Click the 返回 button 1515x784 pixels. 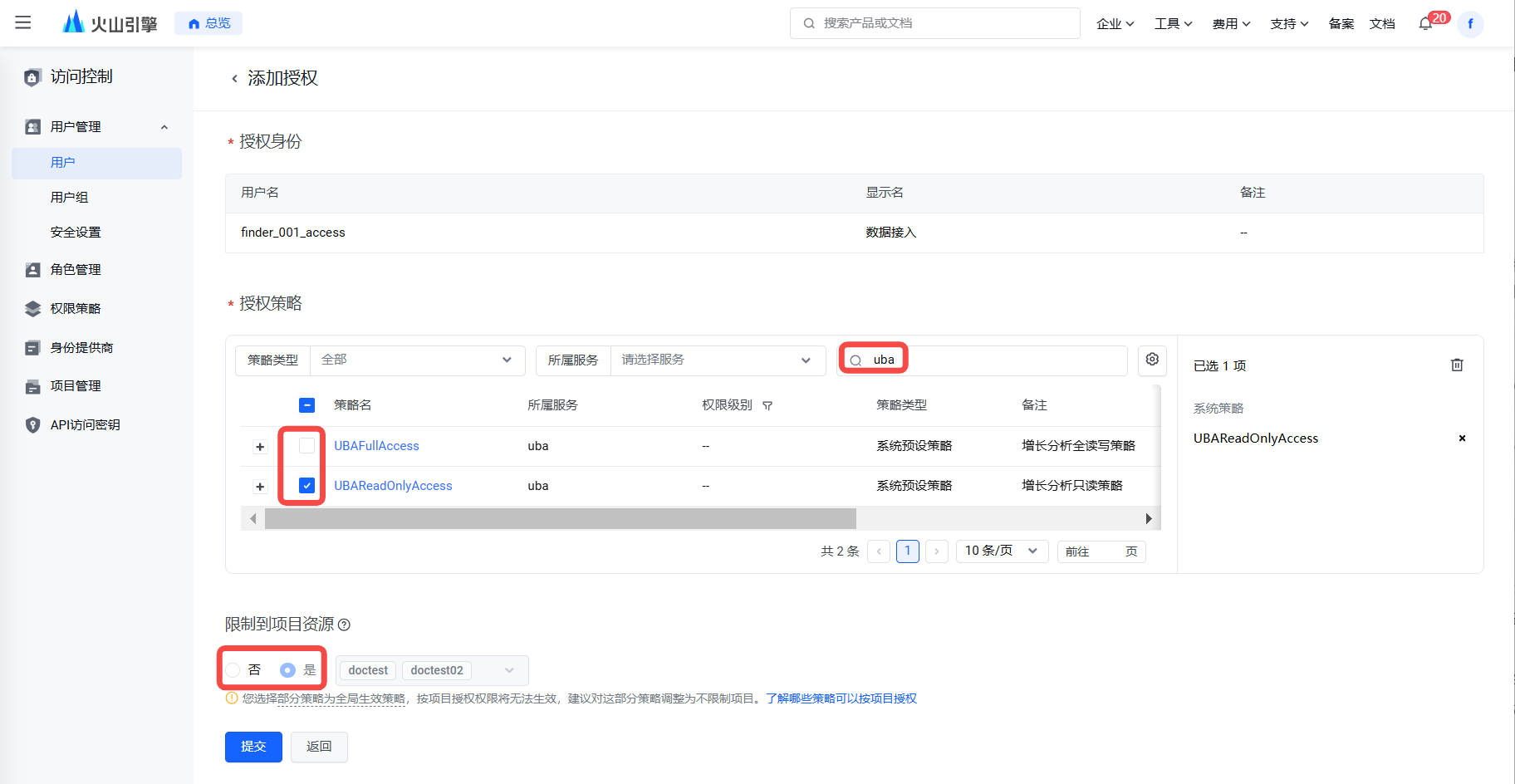(x=319, y=747)
